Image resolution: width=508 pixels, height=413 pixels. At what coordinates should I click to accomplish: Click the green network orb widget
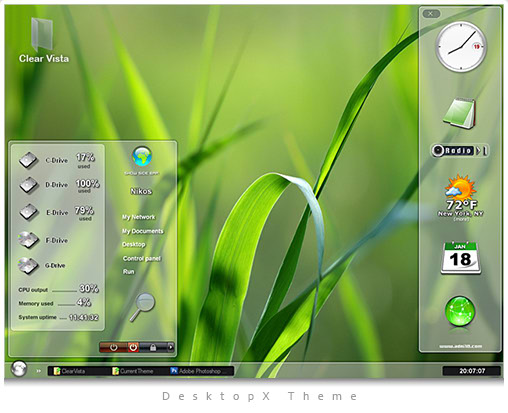pyautogui.click(x=460, y=311)
